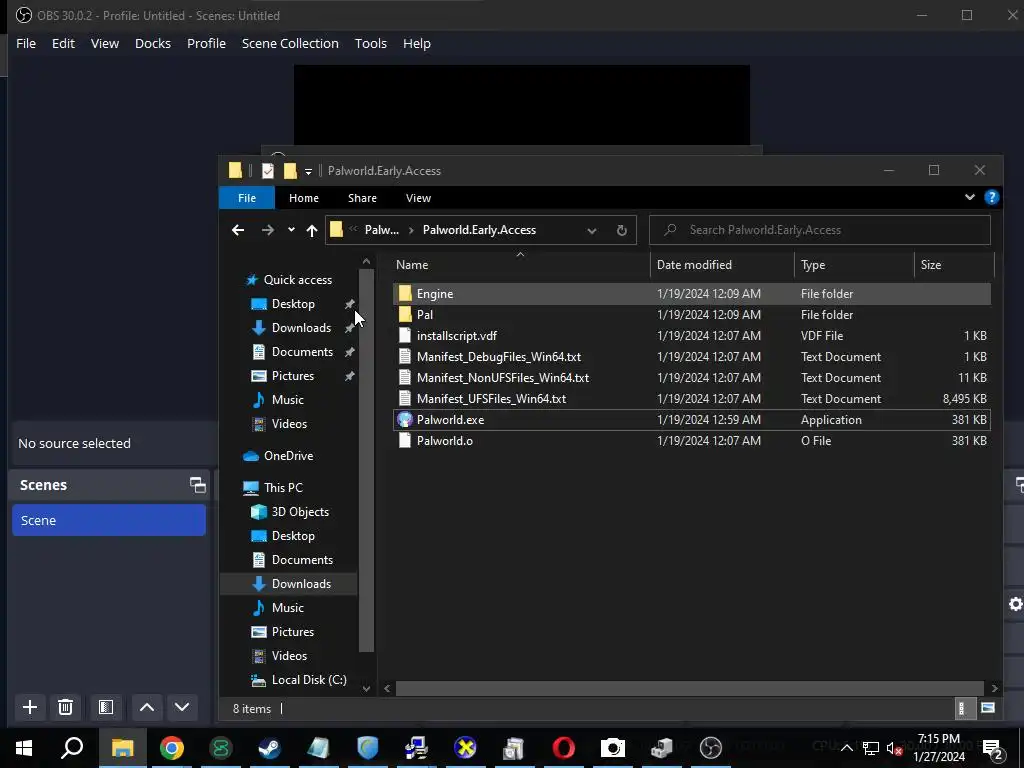Screen dimensions: 1024x768
Task: Open OBS Studio taskbar icon
Action: tap(711, 748)
